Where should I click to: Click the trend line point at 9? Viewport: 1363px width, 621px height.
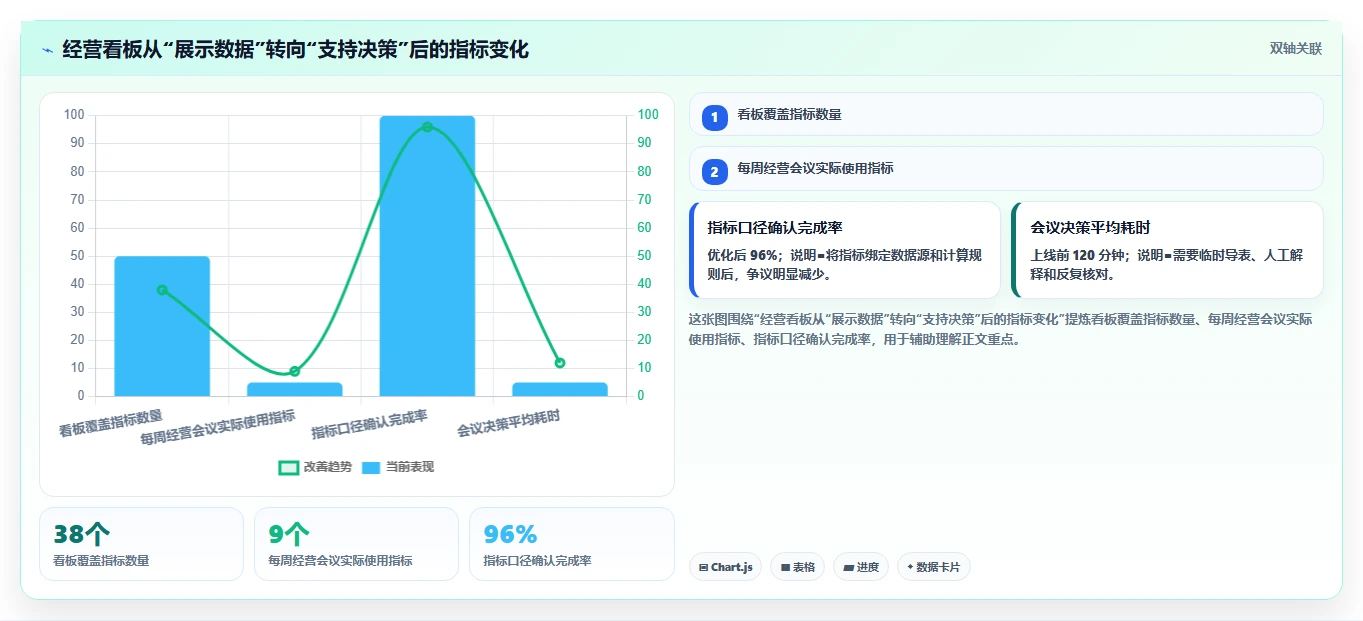point(294,371)
